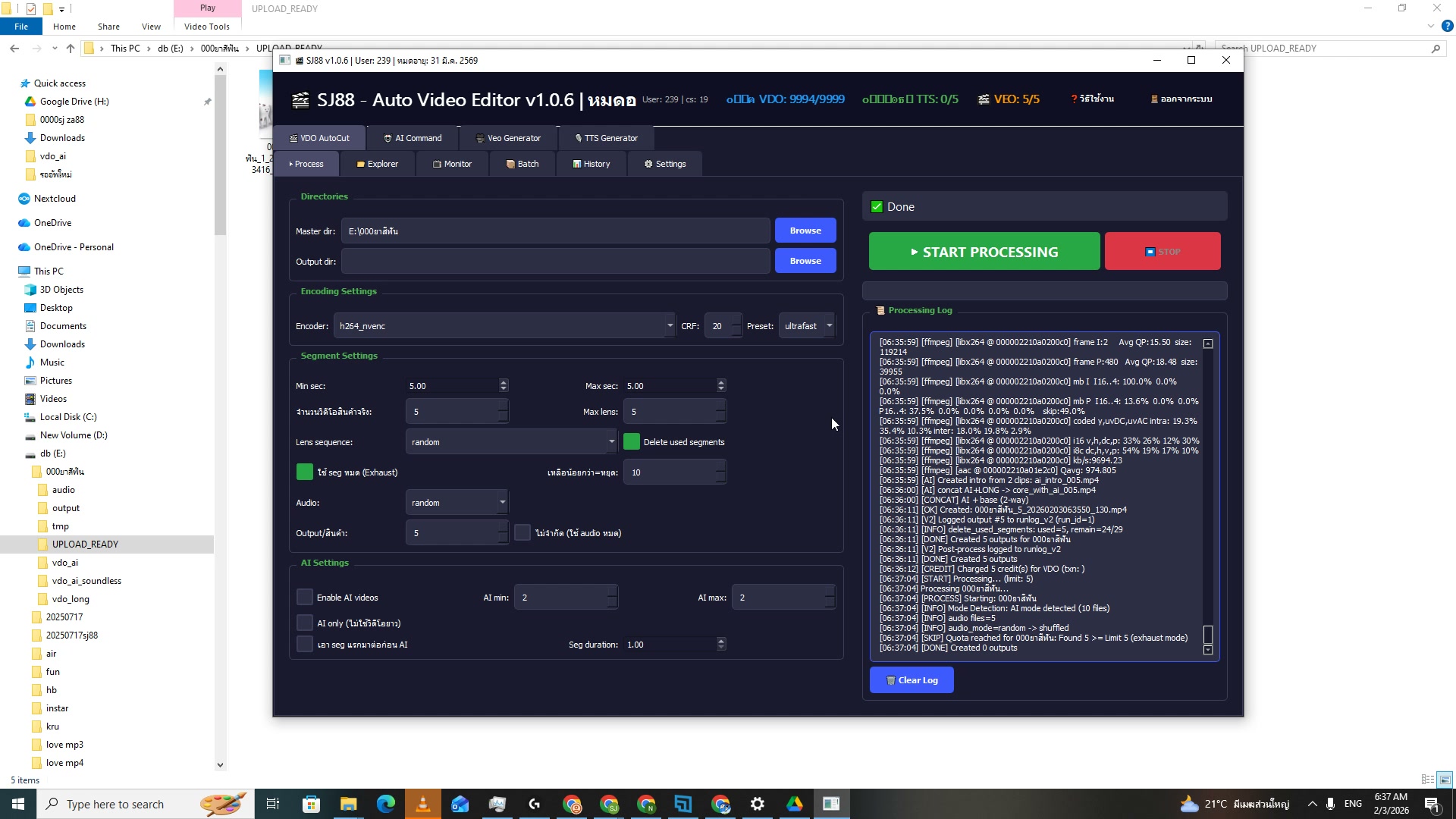
Task: Expand the Encoder h264_nvenc dropdown
Action: 669,326
